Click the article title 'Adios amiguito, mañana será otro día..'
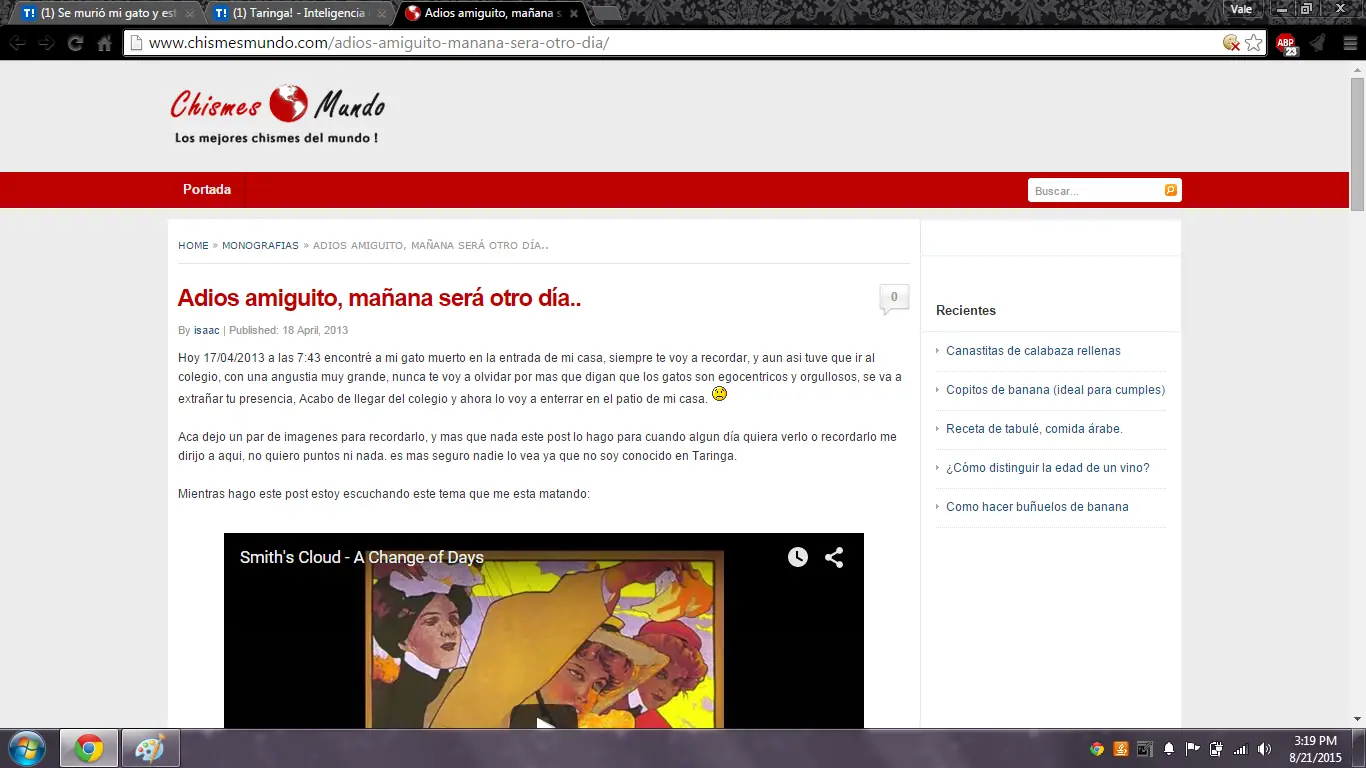Viewport: 1366px width, 768px height. point(379,298)
